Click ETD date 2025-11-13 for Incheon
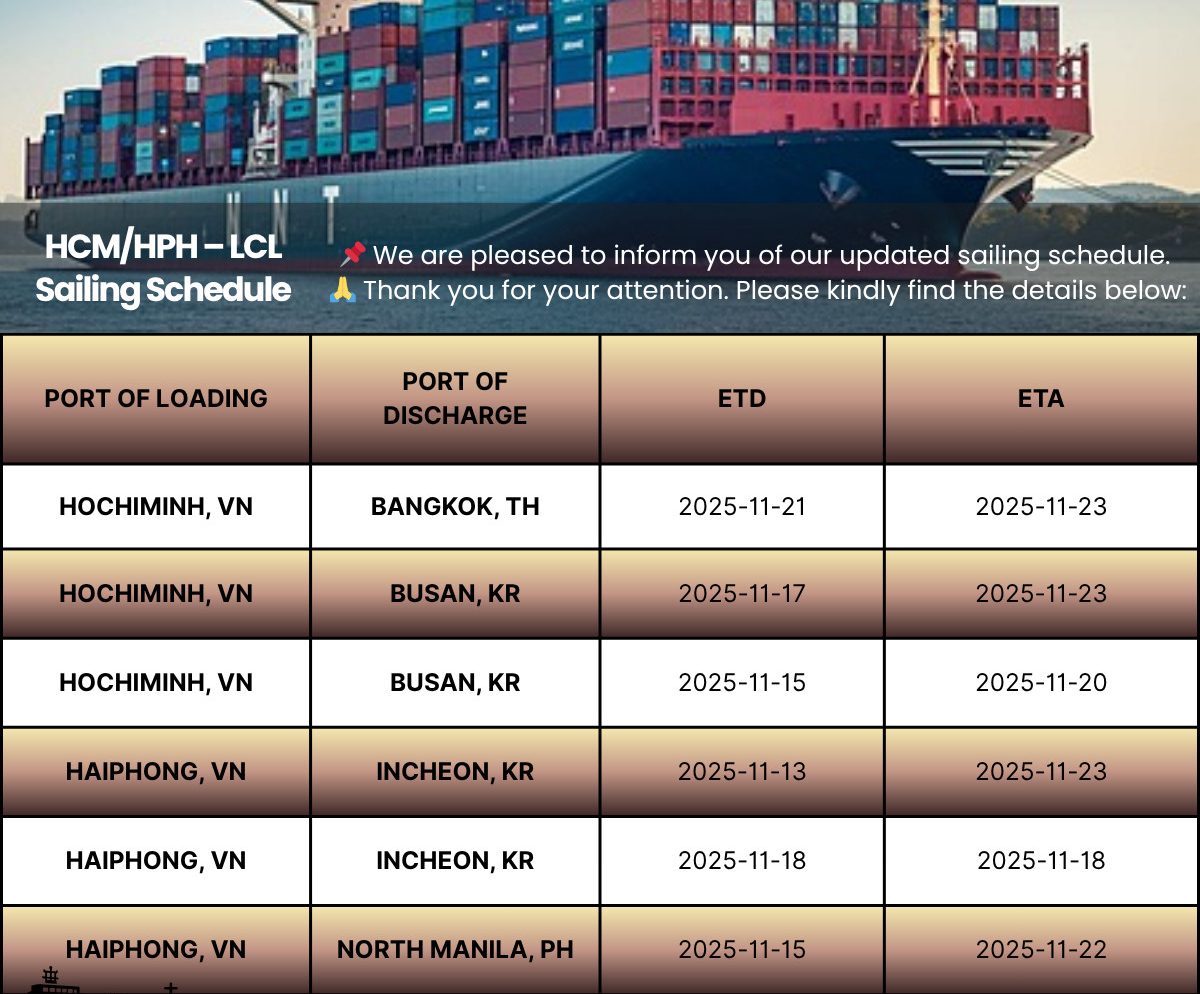 pyautogui.click(x=742, y=771)
